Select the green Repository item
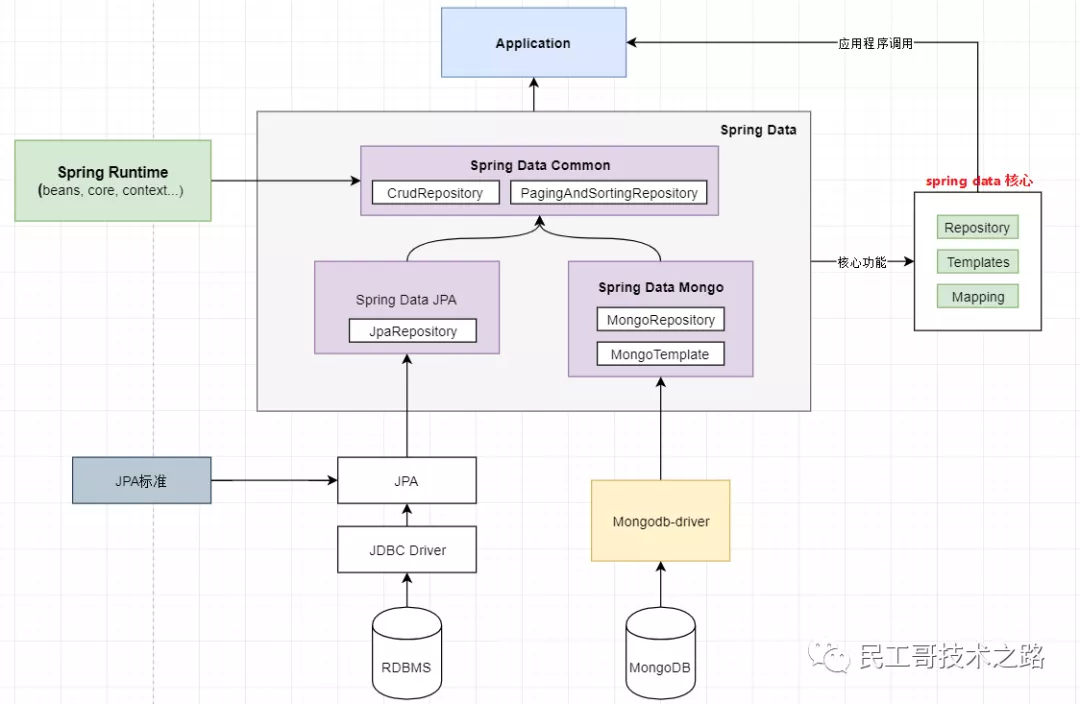The height and width of the screenshot is (704, 1080). (x=977, y=227)
